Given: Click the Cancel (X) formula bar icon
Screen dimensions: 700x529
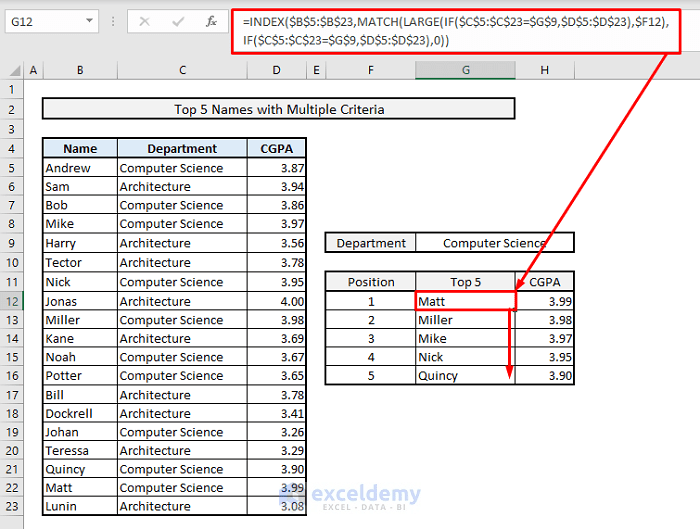Looking at the screenshot, I should tap(144, 21).
